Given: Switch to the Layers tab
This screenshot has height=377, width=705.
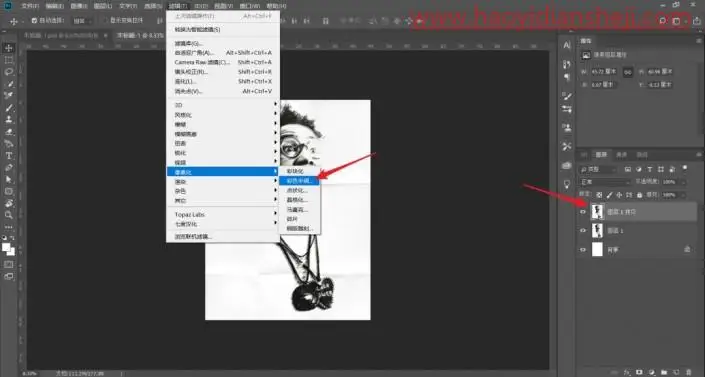Looking at the screenshot, I should pos(601,154).
